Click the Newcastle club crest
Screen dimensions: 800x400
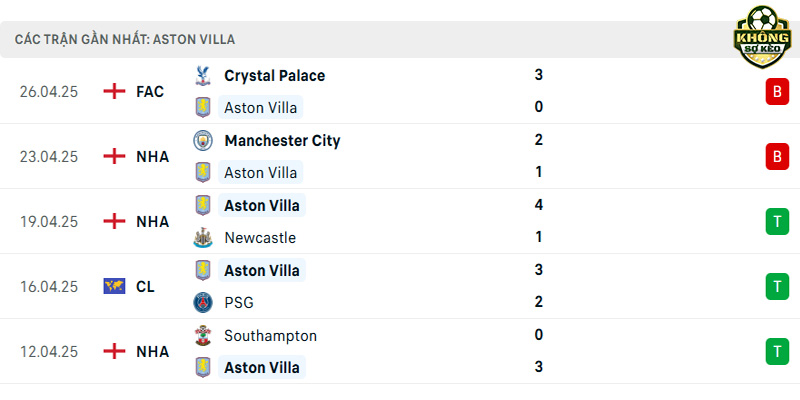coord(203,238)
